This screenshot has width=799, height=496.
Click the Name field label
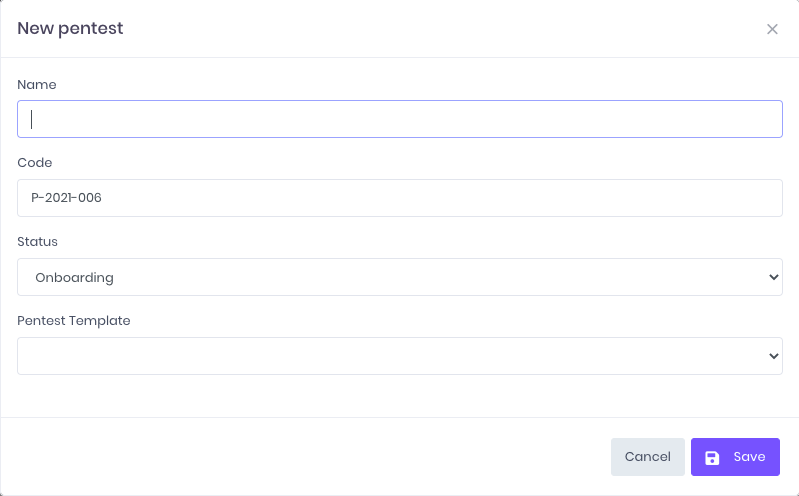pyautogui.click(x=37, y=84)
